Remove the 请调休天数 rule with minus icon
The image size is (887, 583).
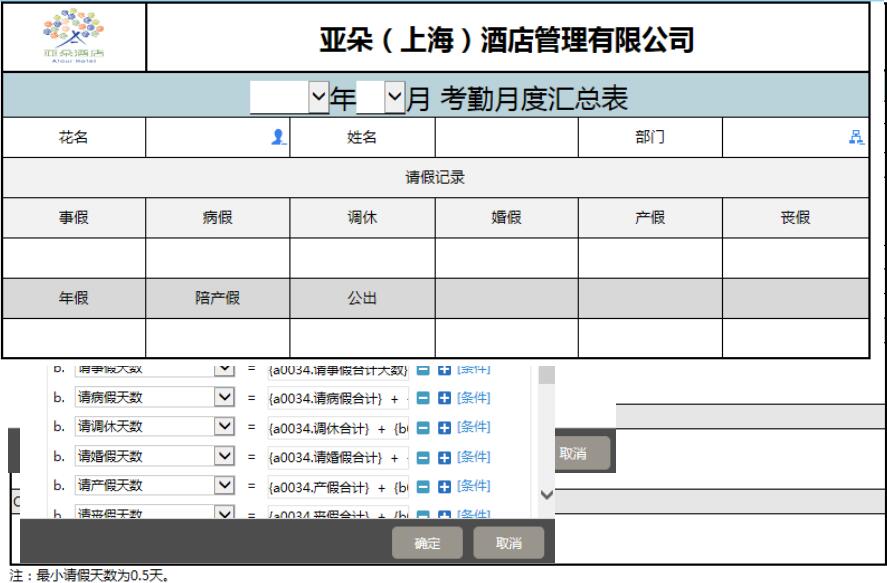click(x=423, y=427)
